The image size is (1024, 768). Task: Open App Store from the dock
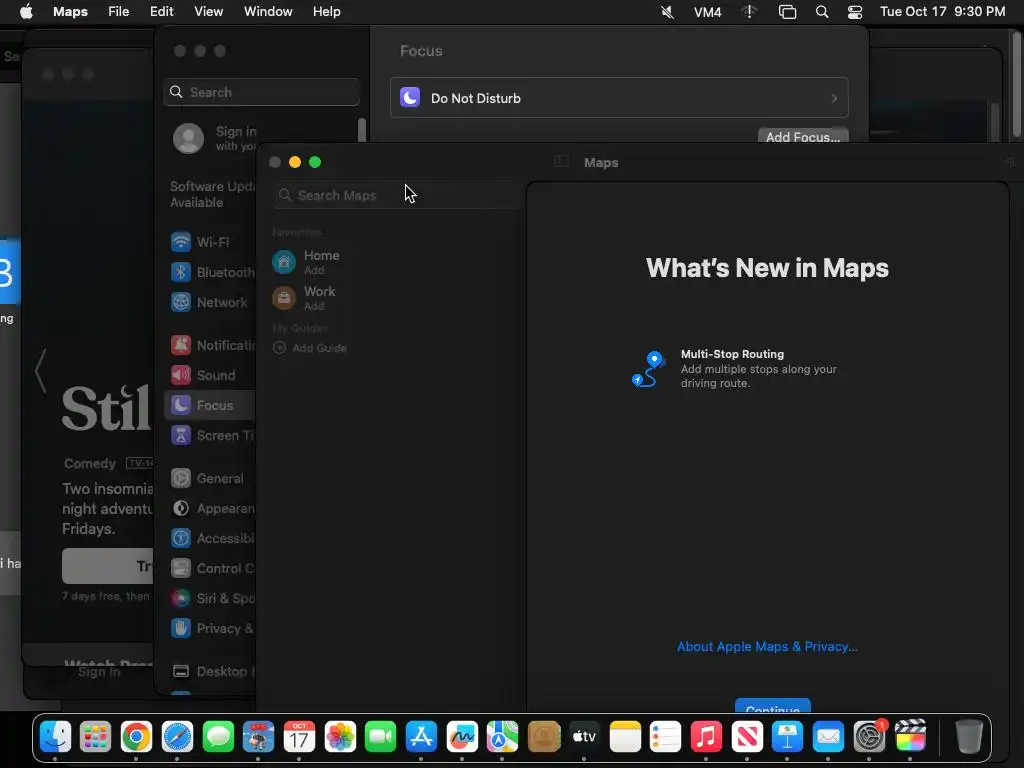[421, 737]
